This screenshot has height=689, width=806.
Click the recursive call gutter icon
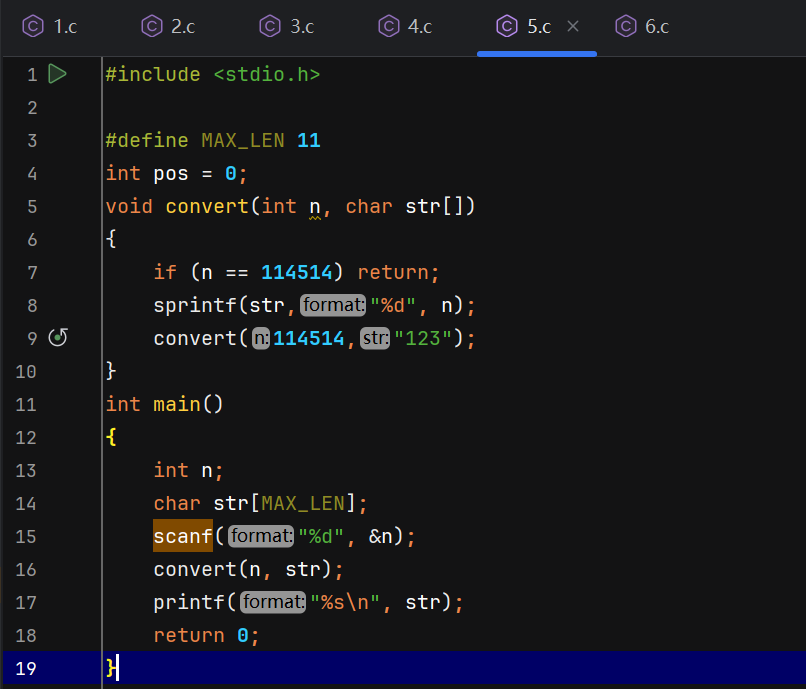tap(58, 338)
